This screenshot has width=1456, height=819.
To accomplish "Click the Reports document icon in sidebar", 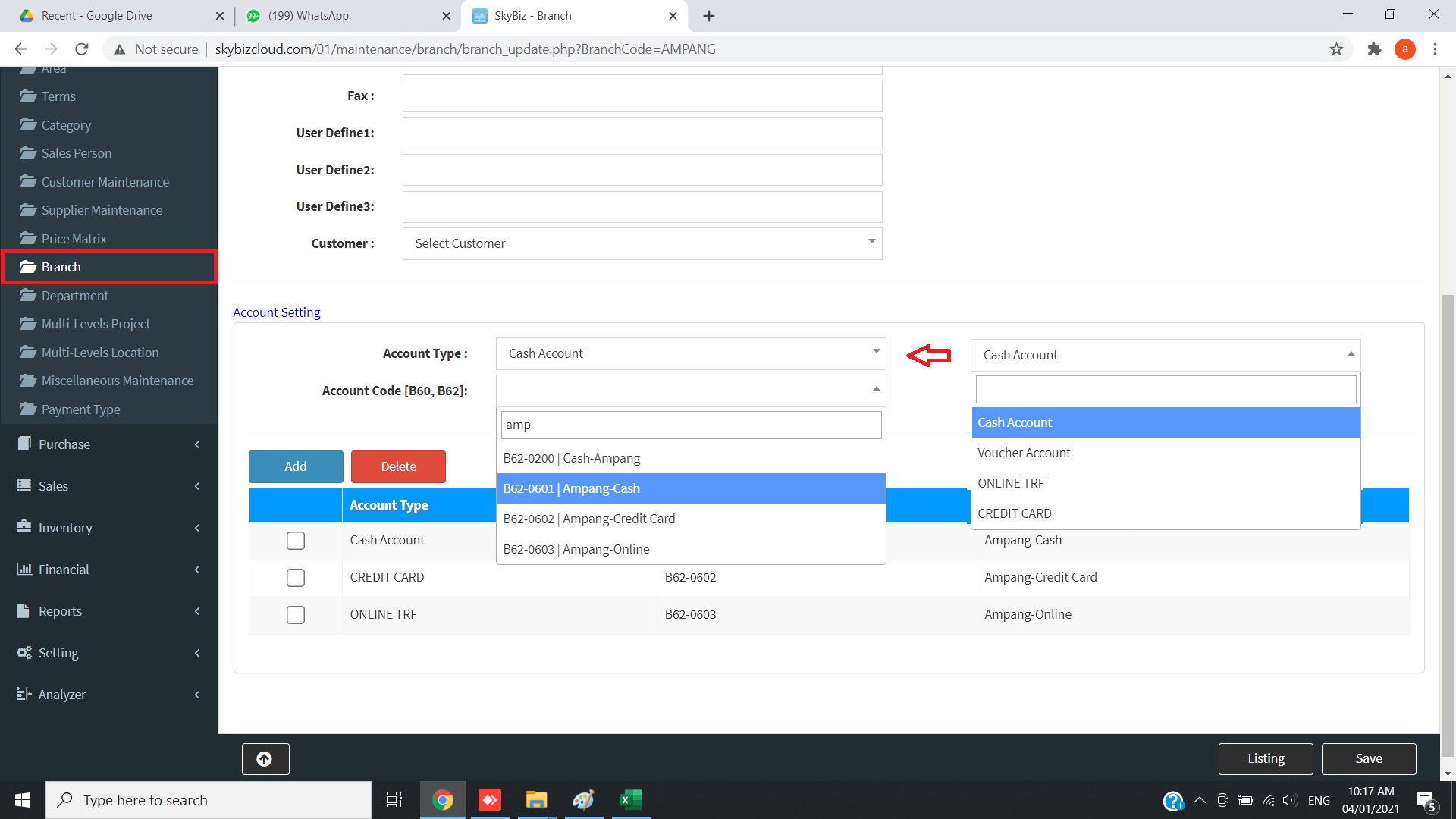I will pyautogui.click(x=24, y=610).
